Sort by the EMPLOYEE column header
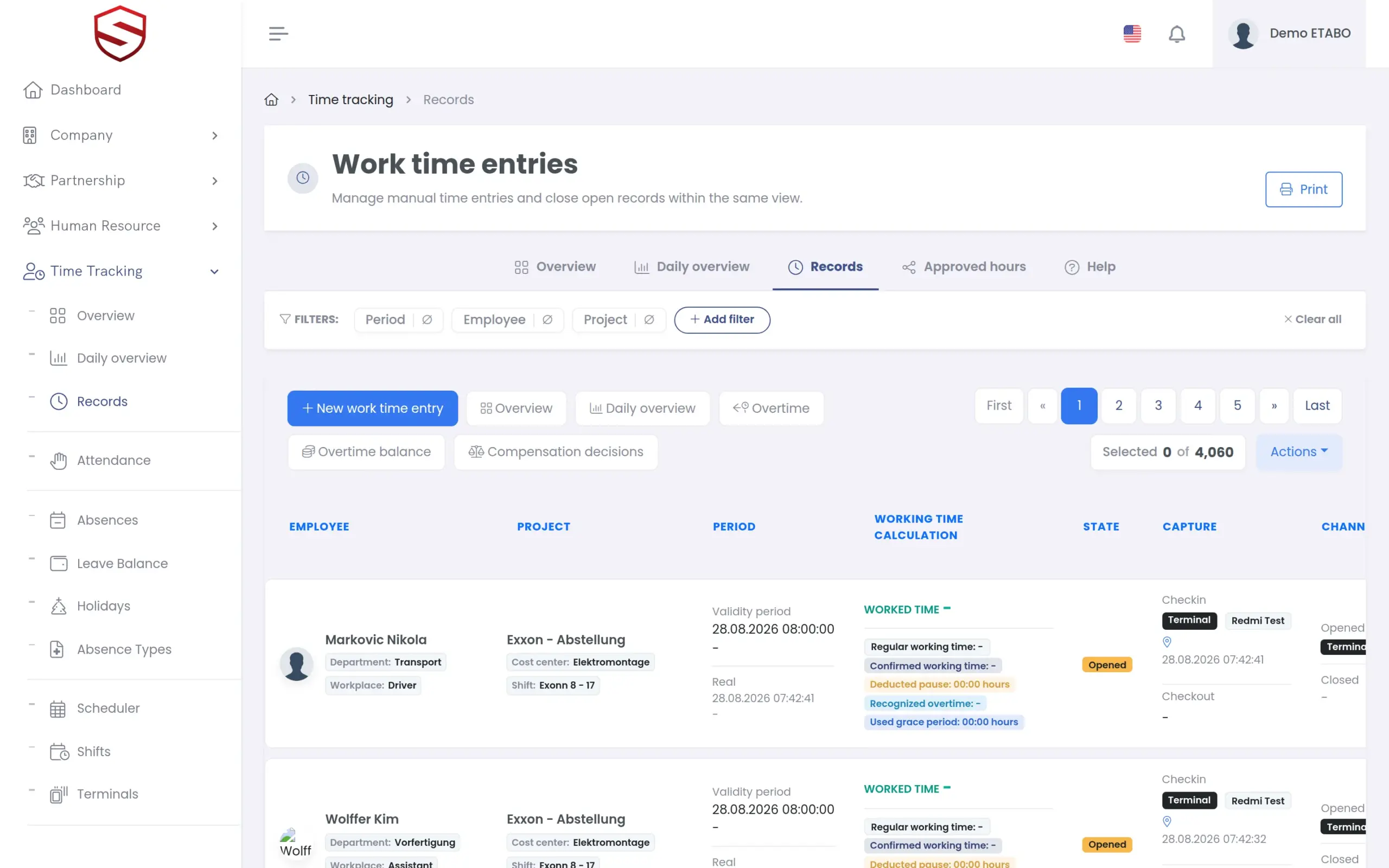The width and height of the screenshot is (1389, 868). [x=319, y=526]
